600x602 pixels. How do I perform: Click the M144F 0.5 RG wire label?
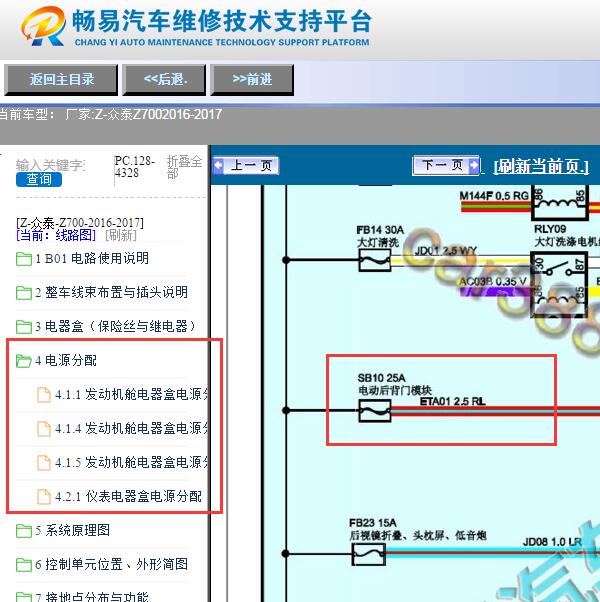click(494, 196)
